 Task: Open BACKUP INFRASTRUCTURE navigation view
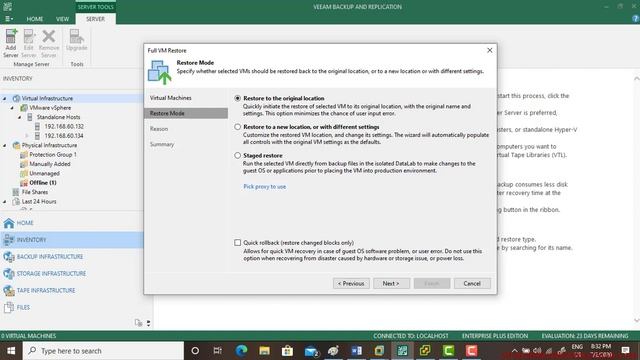(x=72, y=257)
